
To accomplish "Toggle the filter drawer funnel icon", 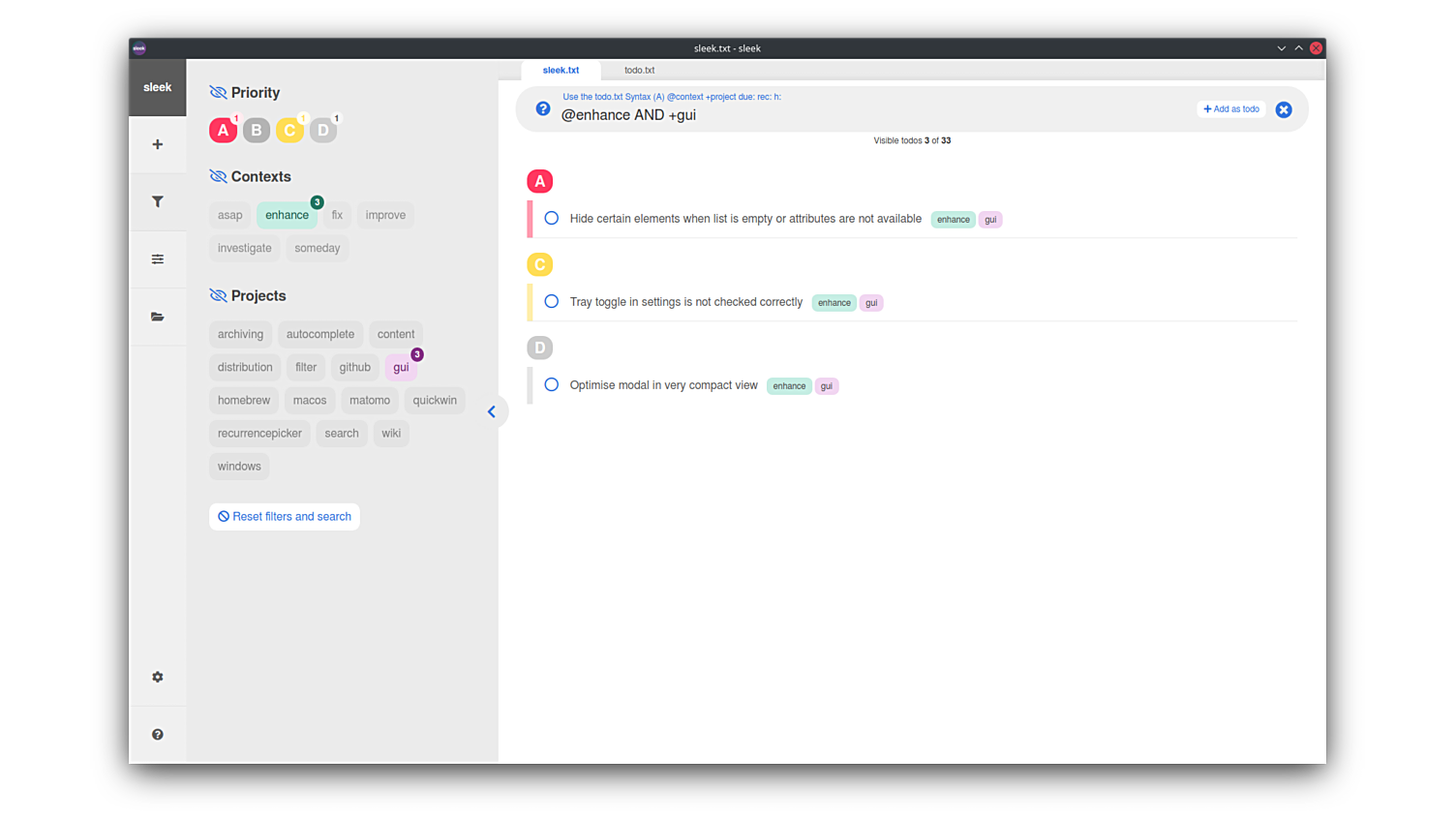I will [x=157, y=201].
